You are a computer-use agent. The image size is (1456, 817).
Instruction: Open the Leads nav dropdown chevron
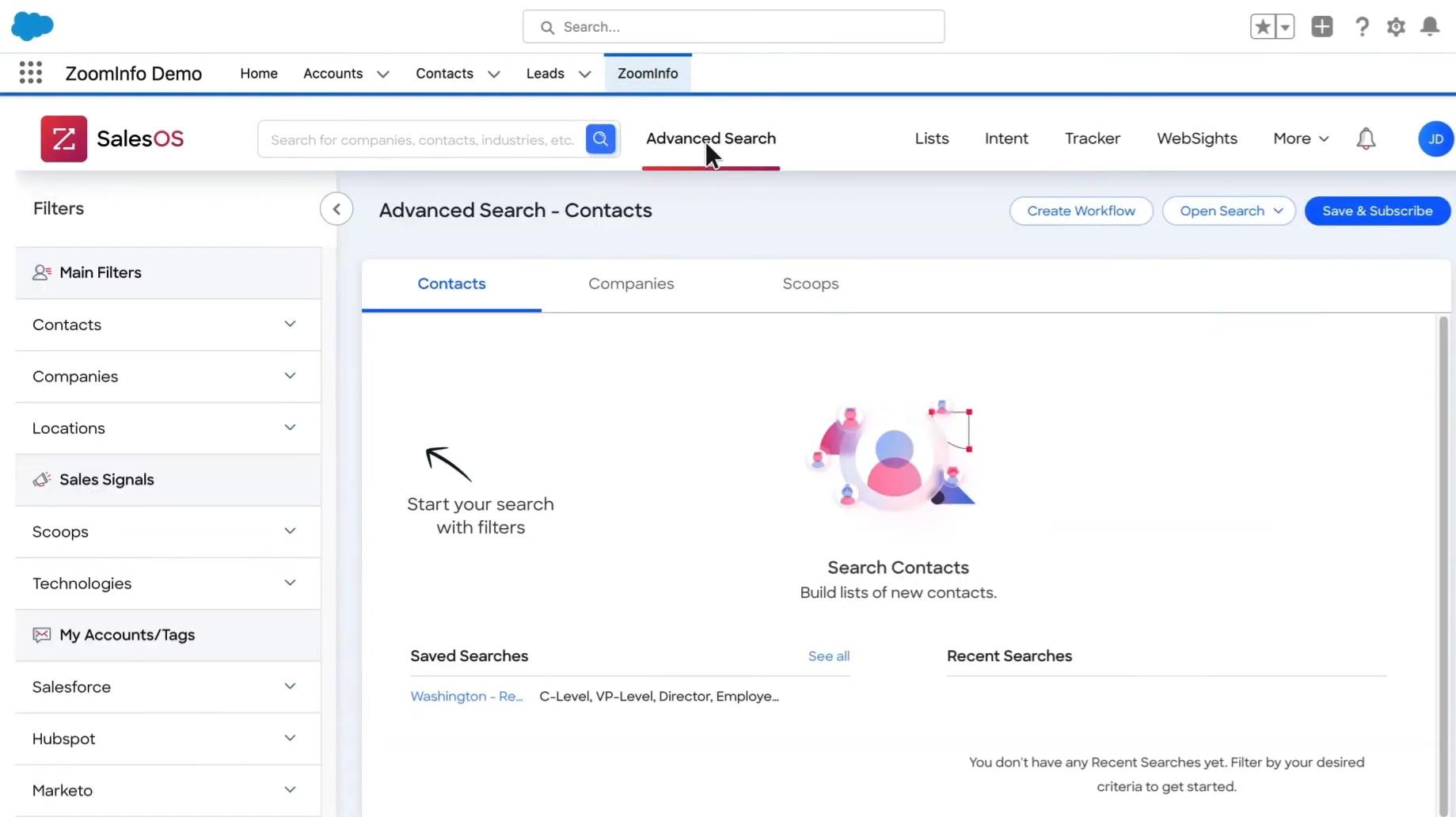tap(585, 74)
